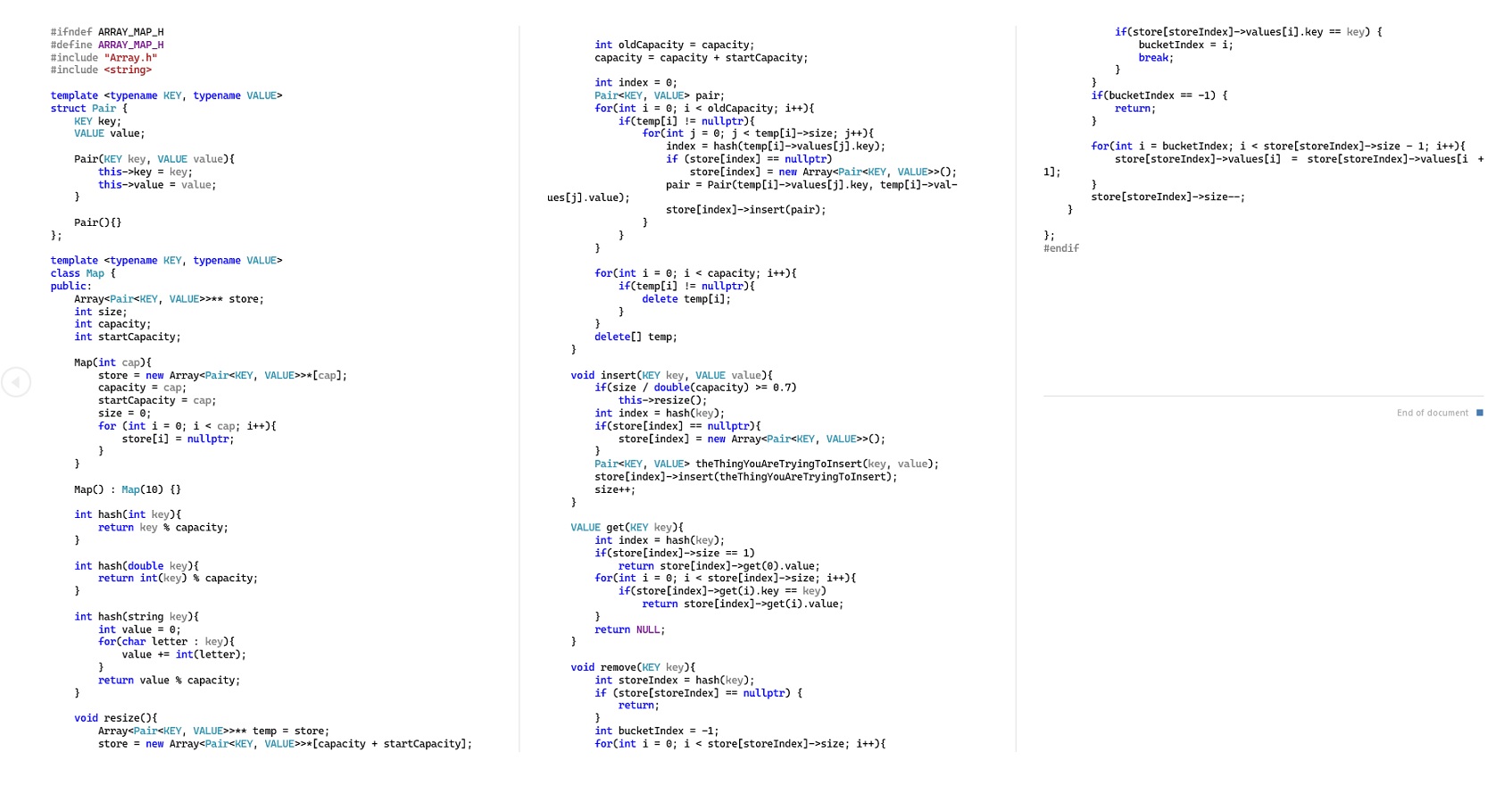Click 'store[storeIndex]->size--;' line
1512x785 pixels.
click(x=1168, y=197)
